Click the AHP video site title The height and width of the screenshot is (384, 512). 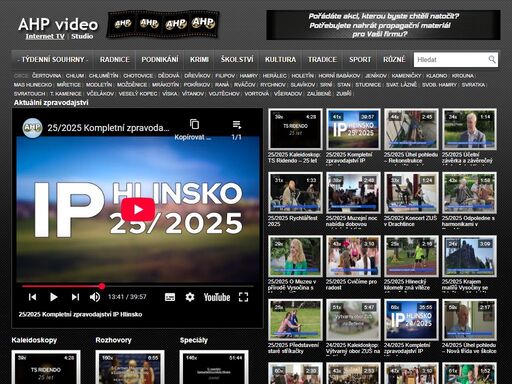click(58, 24)
